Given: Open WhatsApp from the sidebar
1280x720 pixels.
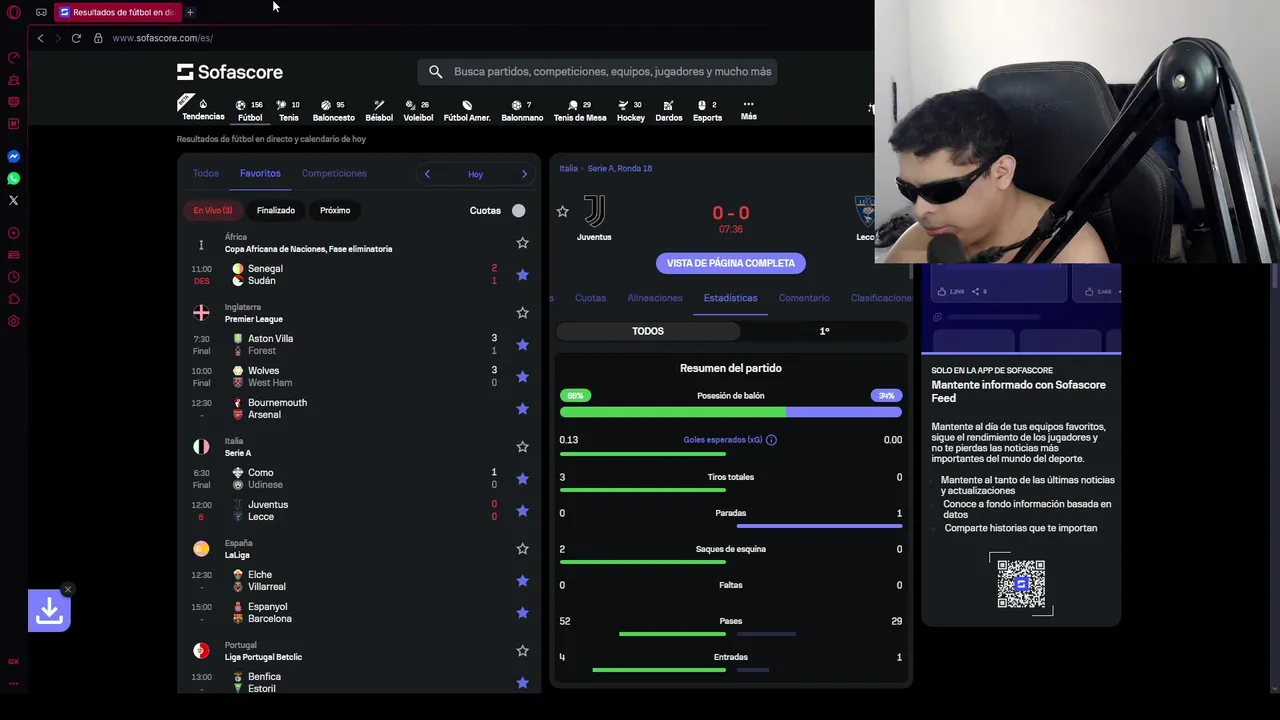Looking at the screenshot, I should pos(14,178).
